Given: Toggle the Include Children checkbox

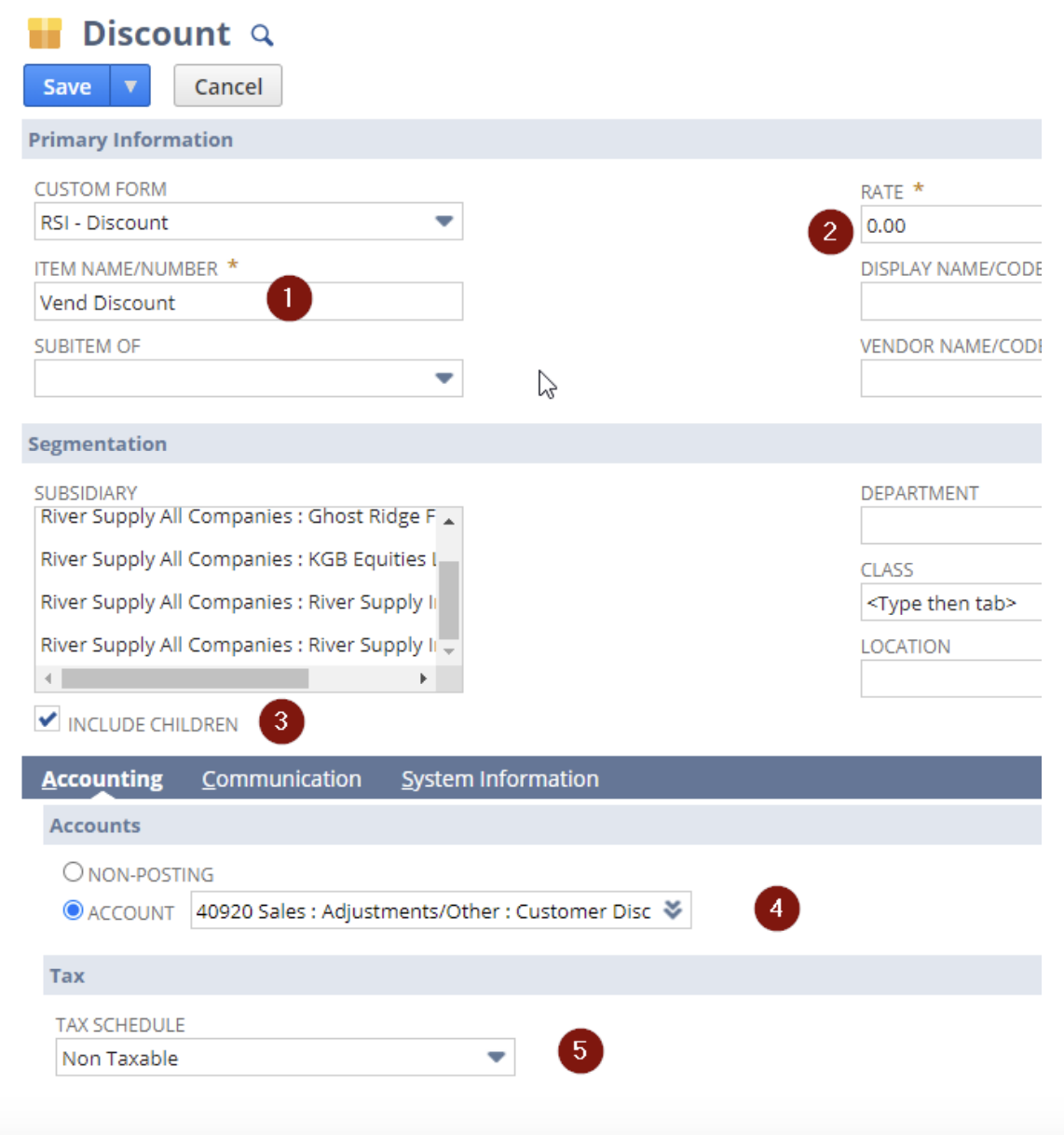Looking at the screenshot, I should [48, 719].
